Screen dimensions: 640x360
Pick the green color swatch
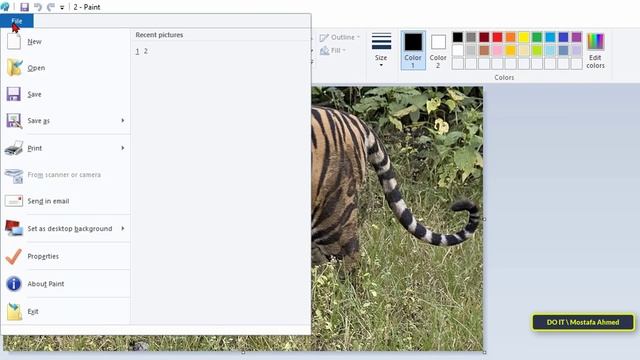coord(537,37)
